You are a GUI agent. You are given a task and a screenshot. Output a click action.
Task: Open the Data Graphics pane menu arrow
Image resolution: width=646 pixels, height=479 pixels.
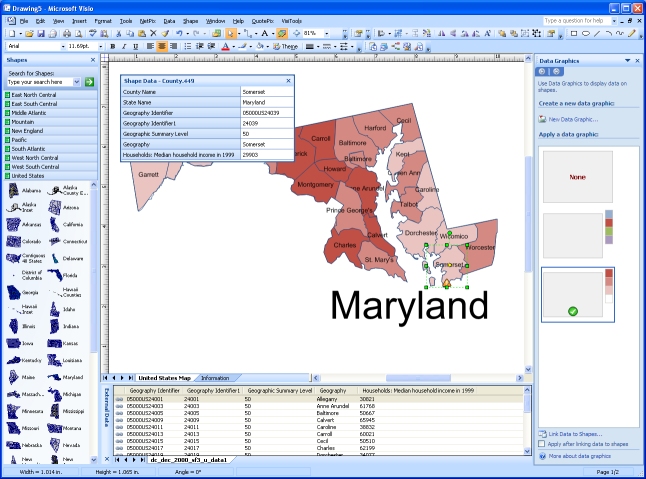point(627,61)
